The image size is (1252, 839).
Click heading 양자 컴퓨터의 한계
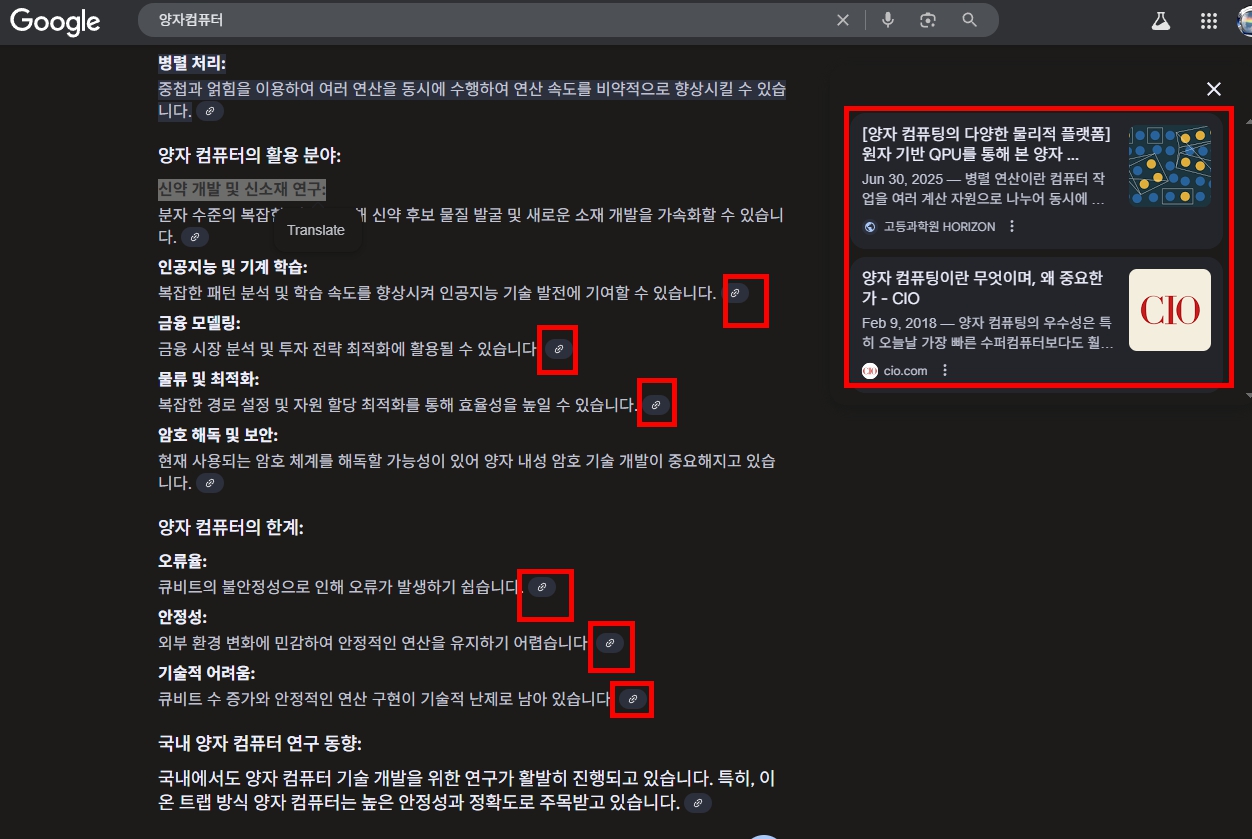(x=231, y=528)
